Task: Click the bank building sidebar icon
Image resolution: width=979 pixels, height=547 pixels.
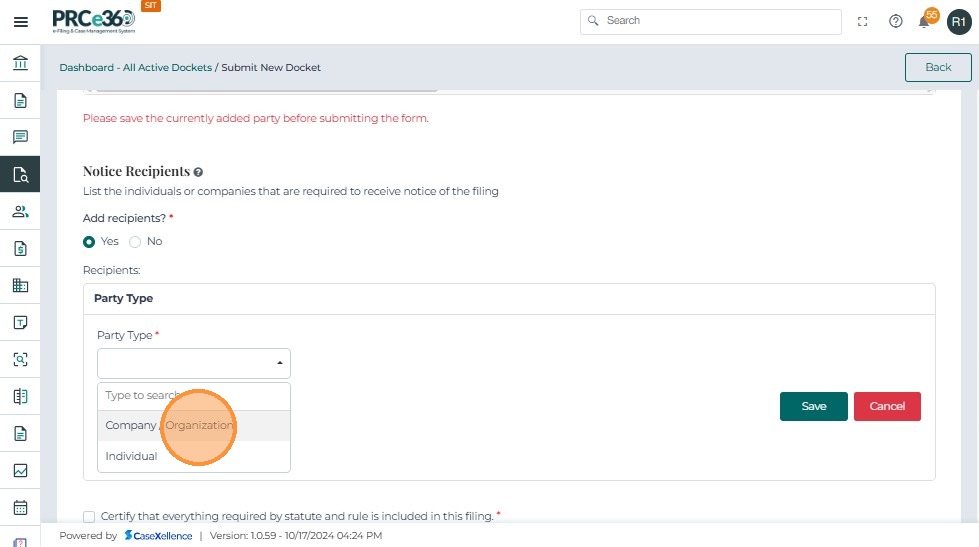Action: [20, 64]
